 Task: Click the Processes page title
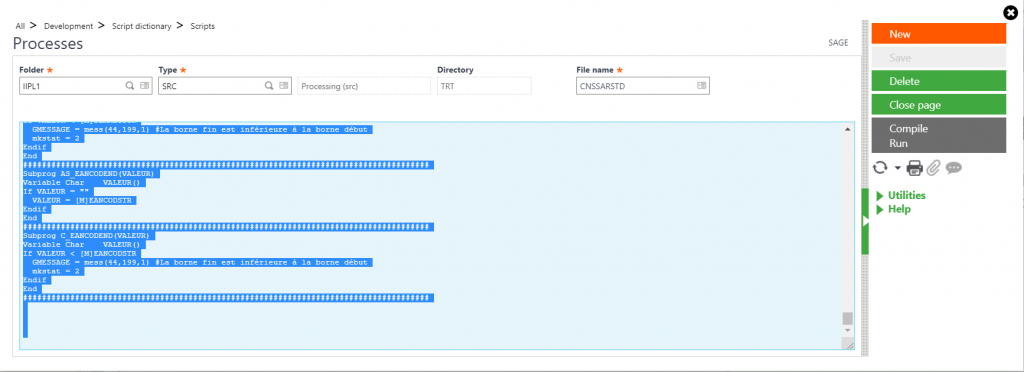(48, 44)
